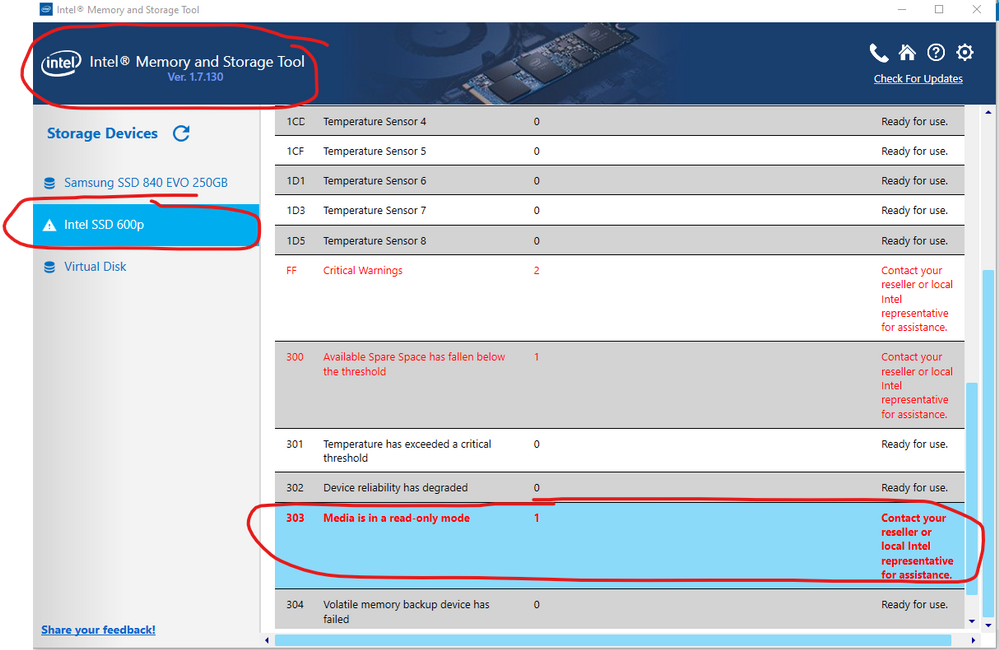Go to home via house icon
The height and width of the screenshot is (650, 999).
tap(907, 53)
